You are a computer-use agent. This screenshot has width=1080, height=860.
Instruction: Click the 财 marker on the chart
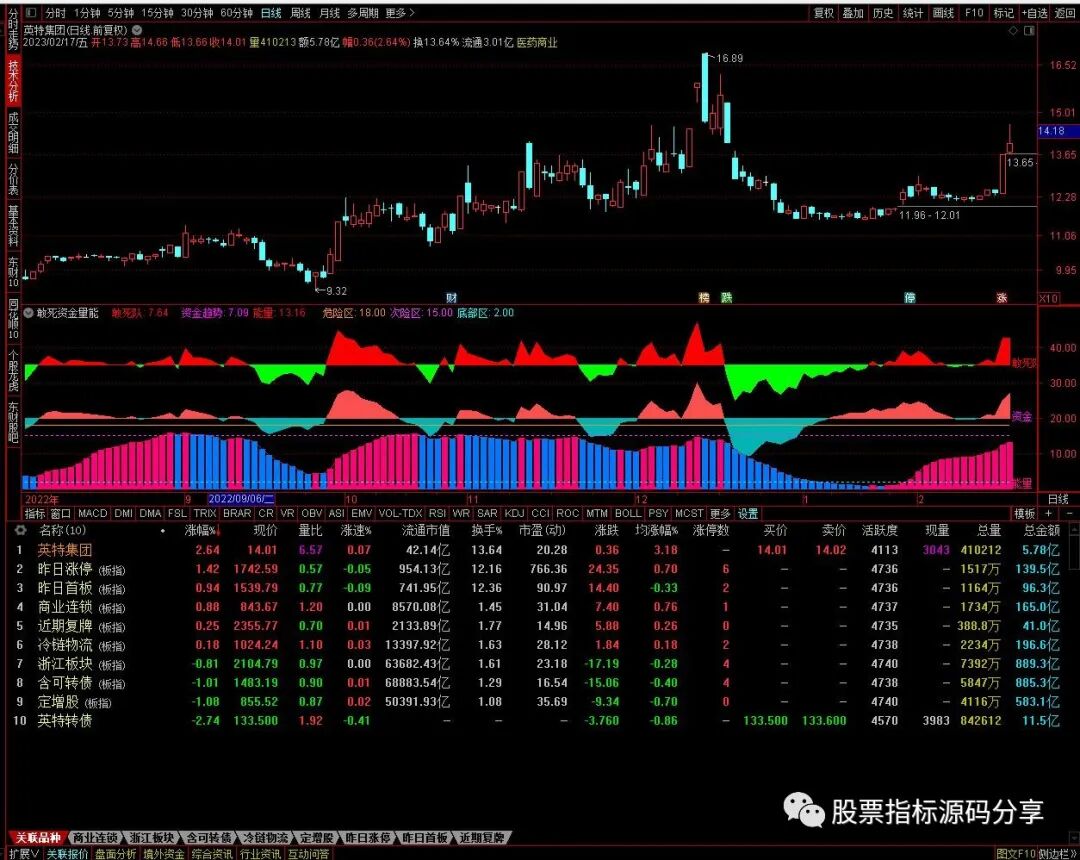point(451,298)
